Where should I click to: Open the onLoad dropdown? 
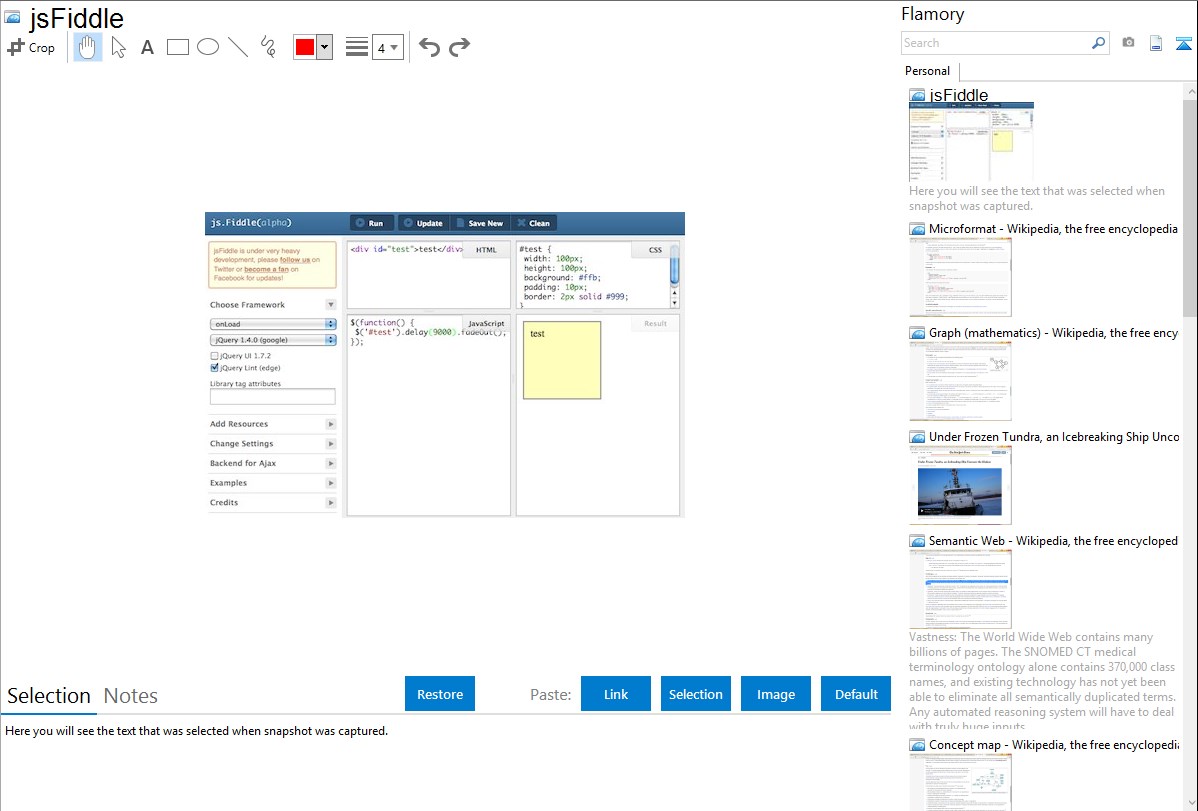coord(273,324)
